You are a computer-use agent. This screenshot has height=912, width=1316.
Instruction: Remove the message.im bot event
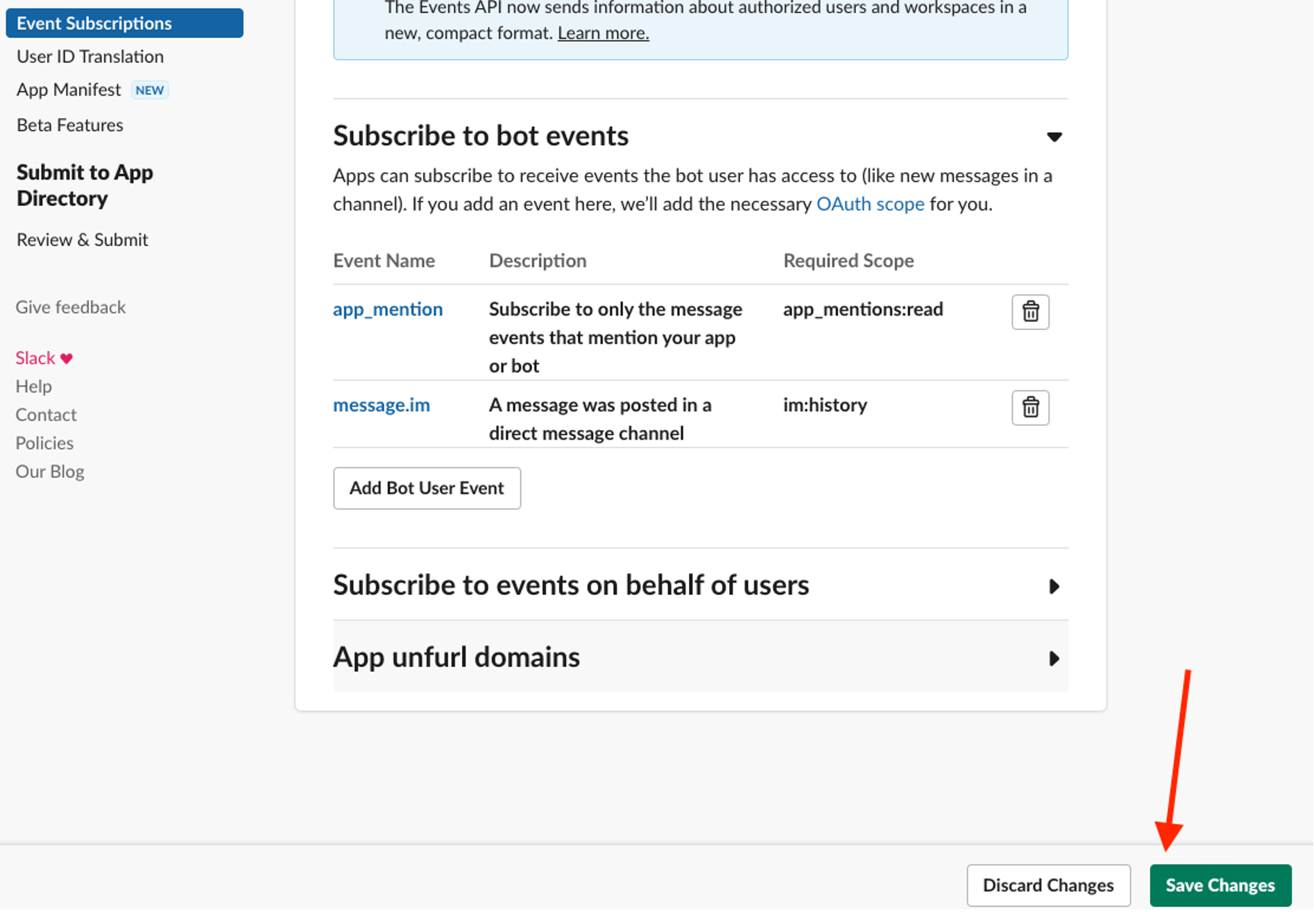pyautogui.click(x=1030, y=408)
